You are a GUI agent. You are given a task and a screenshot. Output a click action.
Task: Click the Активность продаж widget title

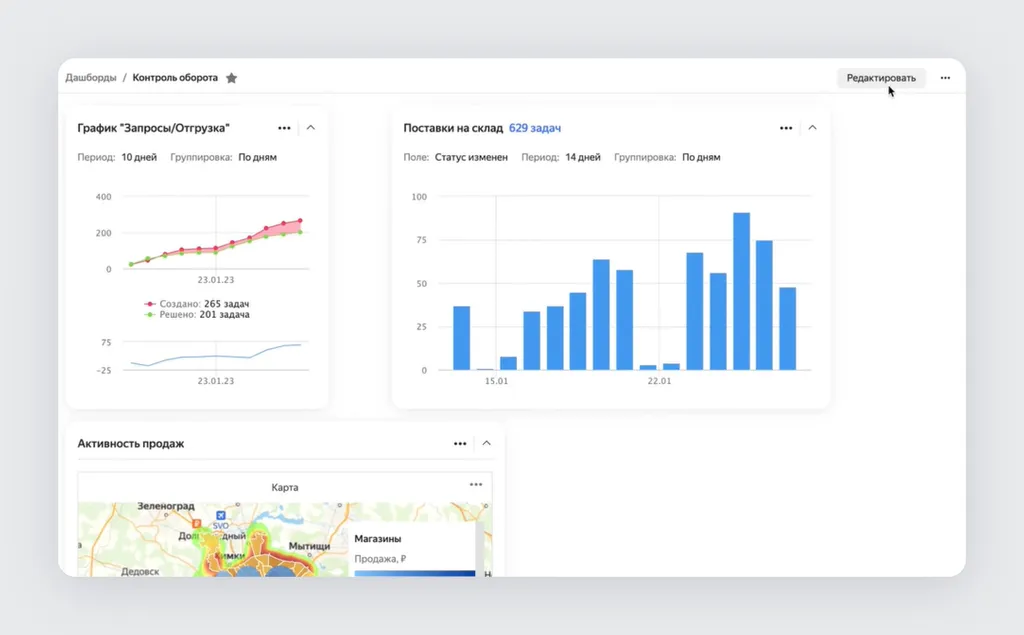131,444
